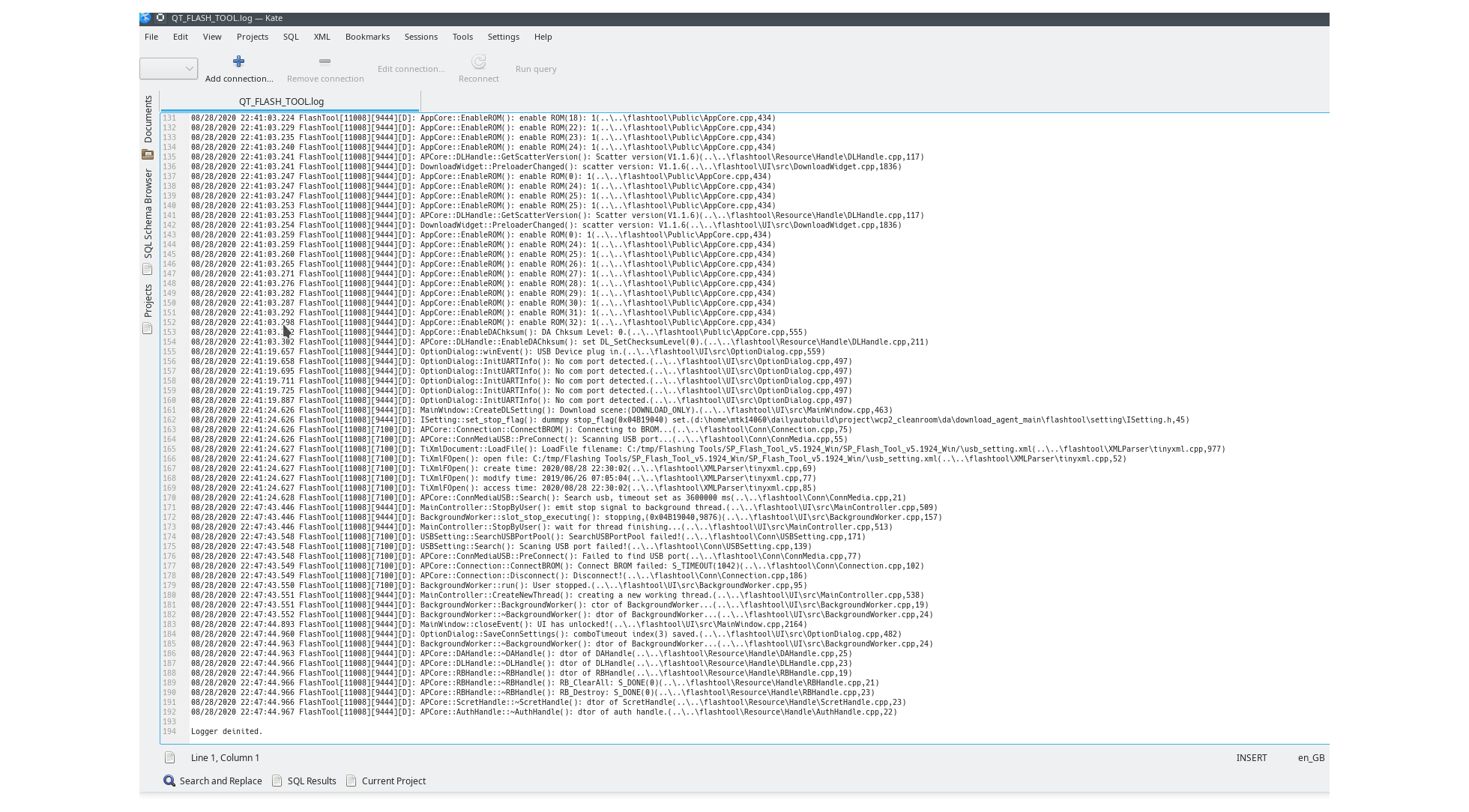
Task: Click the Kate app icon in title bar
Action: pos(145,18)
